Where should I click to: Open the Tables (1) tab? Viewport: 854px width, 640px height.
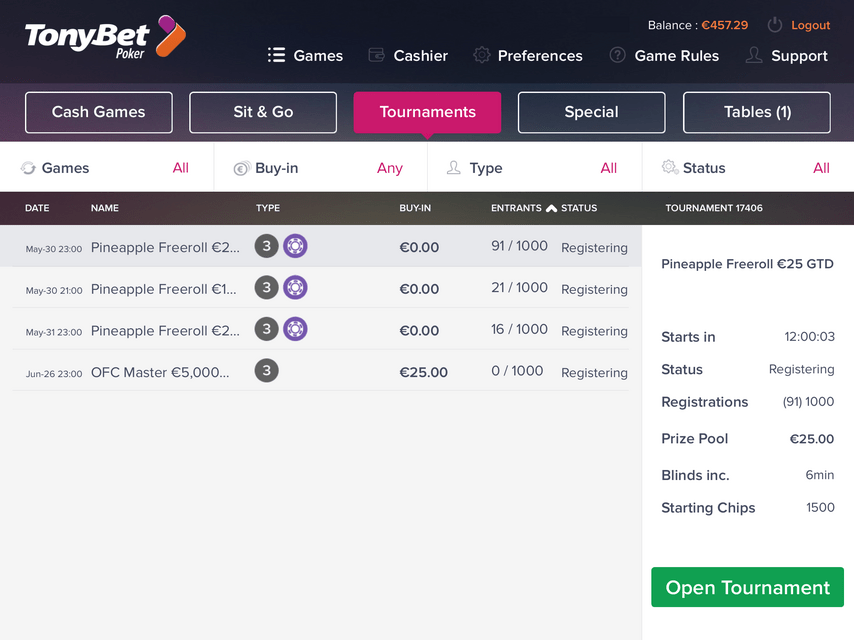(x=757, y=112)
